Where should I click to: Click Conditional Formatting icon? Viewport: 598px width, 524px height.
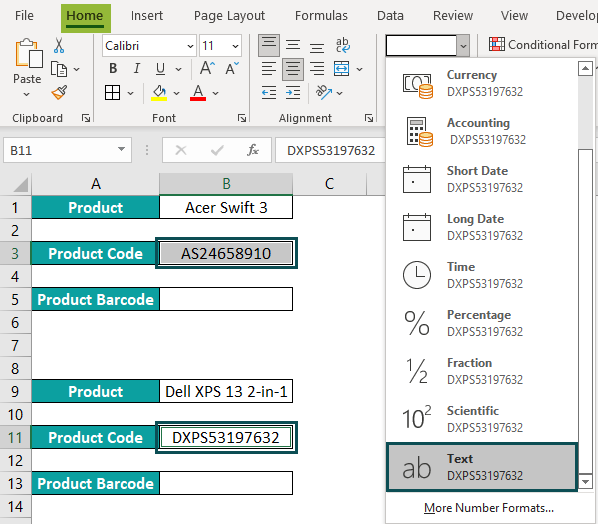click(x=497, y=44)
